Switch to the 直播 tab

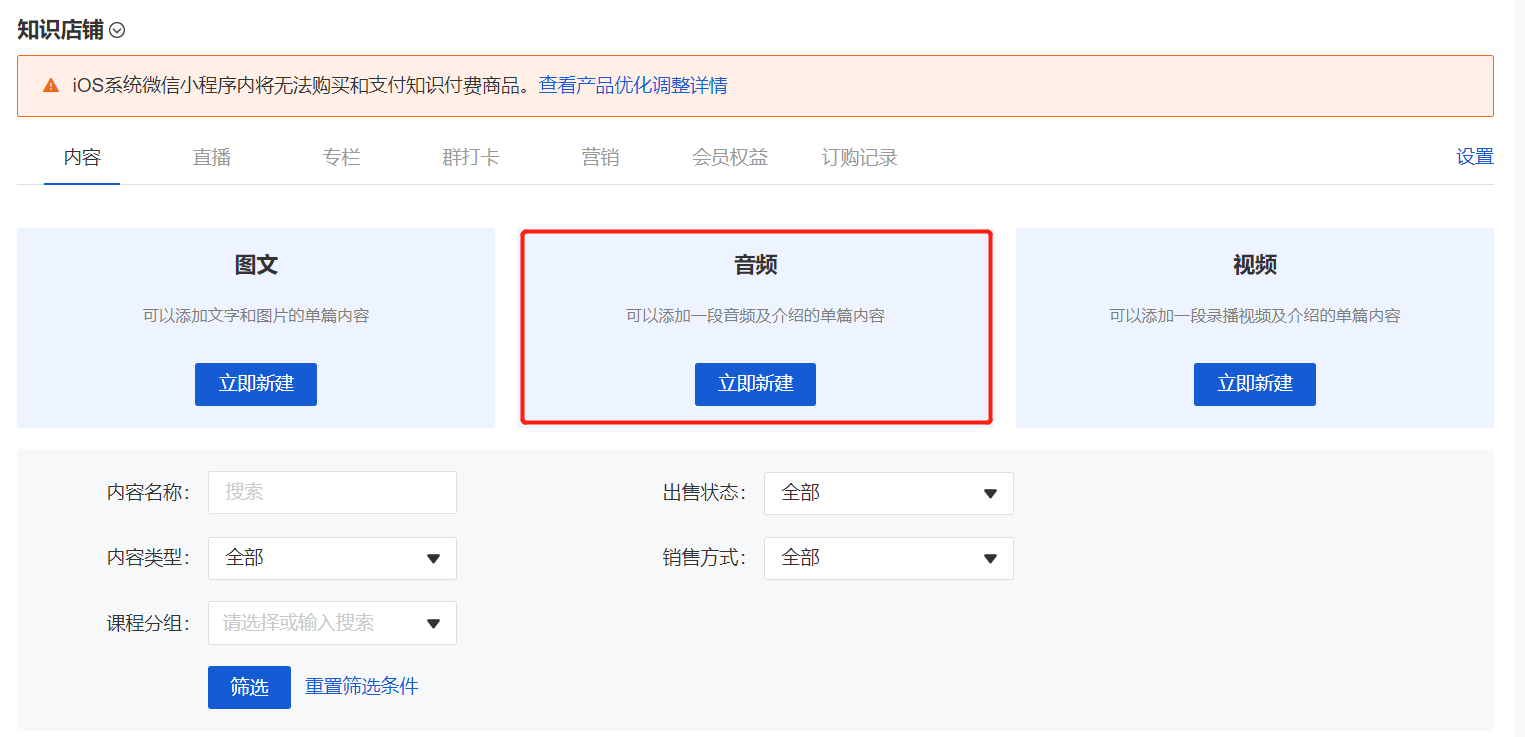[212, 158]
